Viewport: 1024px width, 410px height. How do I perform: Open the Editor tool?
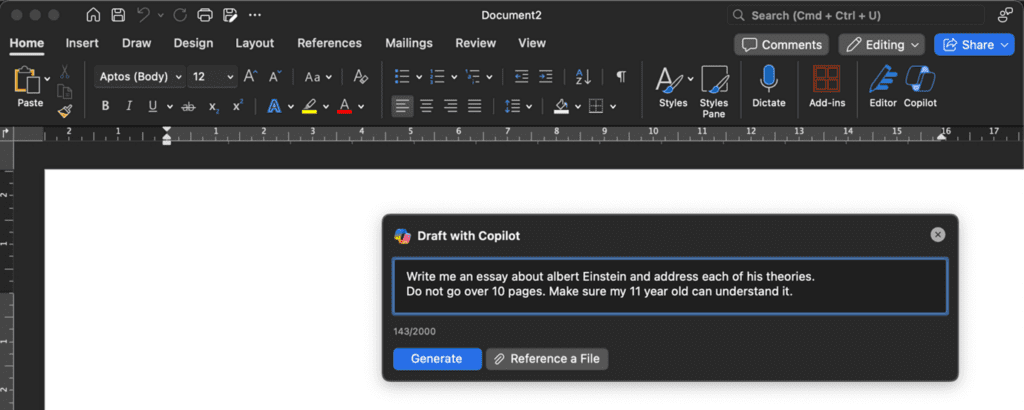(x=883, y=87)
